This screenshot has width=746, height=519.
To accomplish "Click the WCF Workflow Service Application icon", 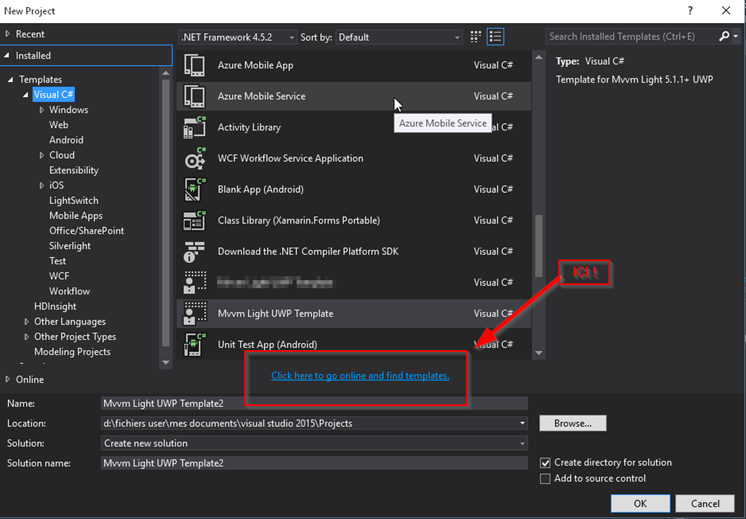I will point(195,158).
